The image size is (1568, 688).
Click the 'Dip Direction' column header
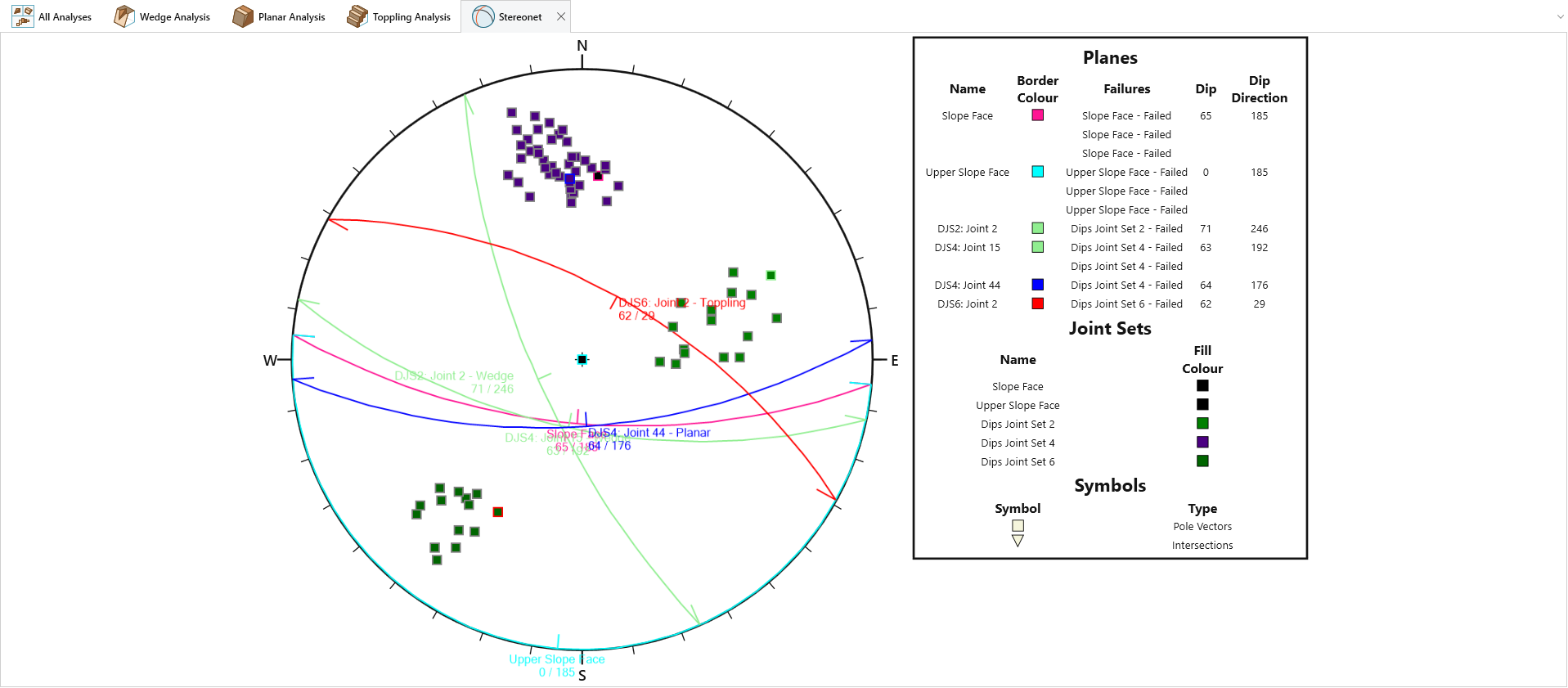(1259, 89)
